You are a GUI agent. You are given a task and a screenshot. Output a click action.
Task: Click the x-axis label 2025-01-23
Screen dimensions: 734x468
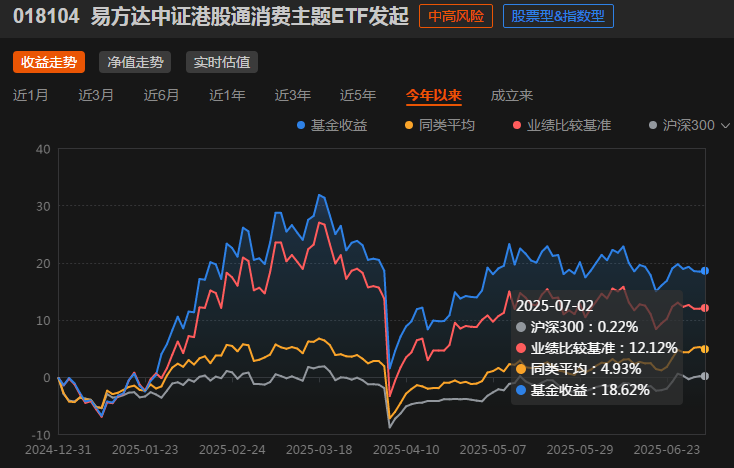pyautogui.click(x=145, y=450)
